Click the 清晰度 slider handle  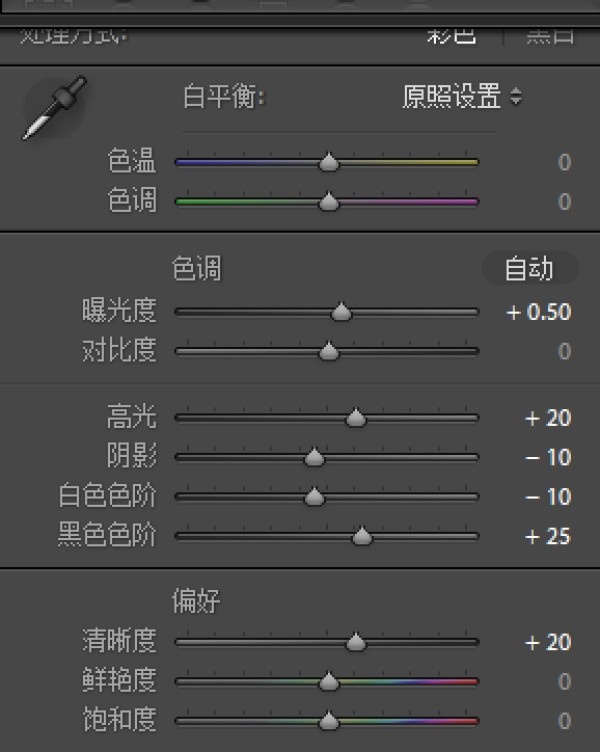[x=356, y=642]
